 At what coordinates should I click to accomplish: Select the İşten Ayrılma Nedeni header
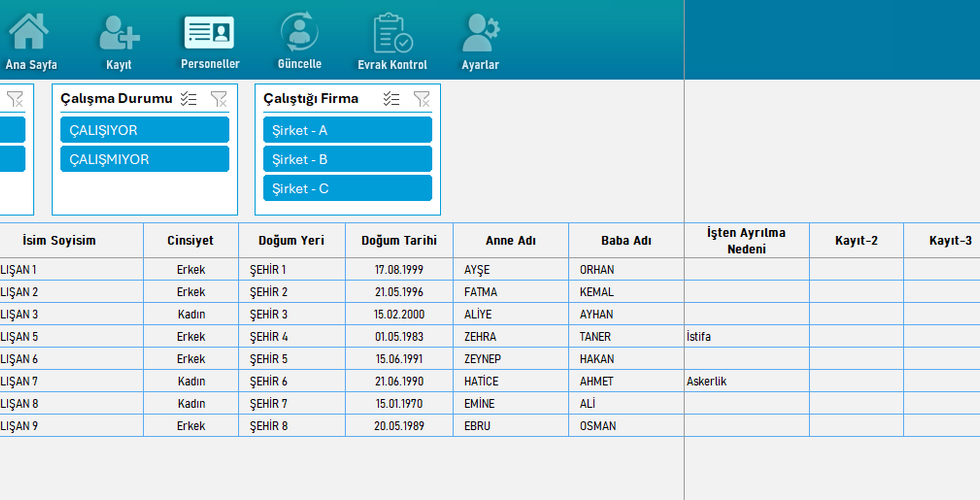(x=747, y=241)
